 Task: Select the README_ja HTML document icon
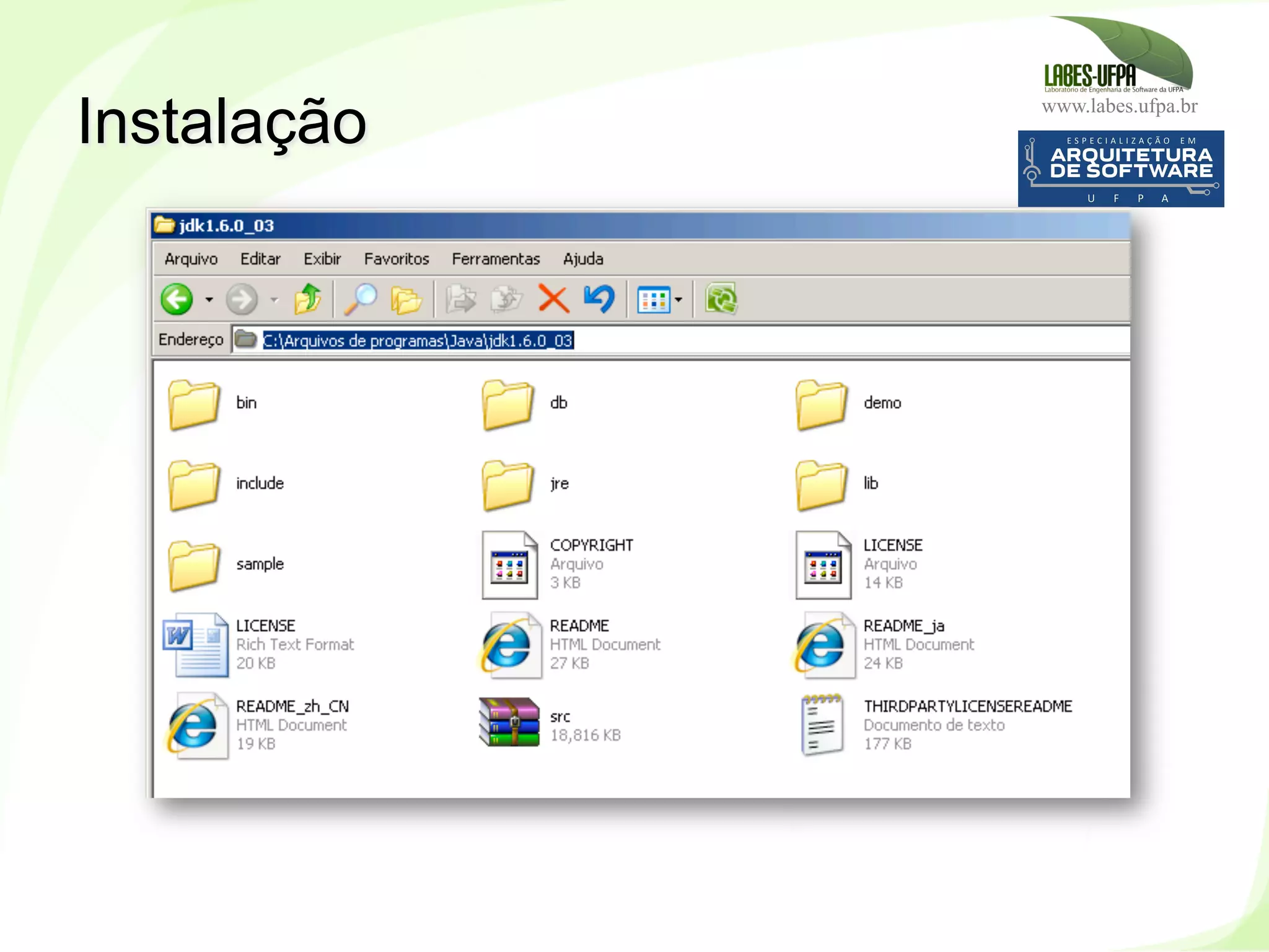[x=823, y=645]
